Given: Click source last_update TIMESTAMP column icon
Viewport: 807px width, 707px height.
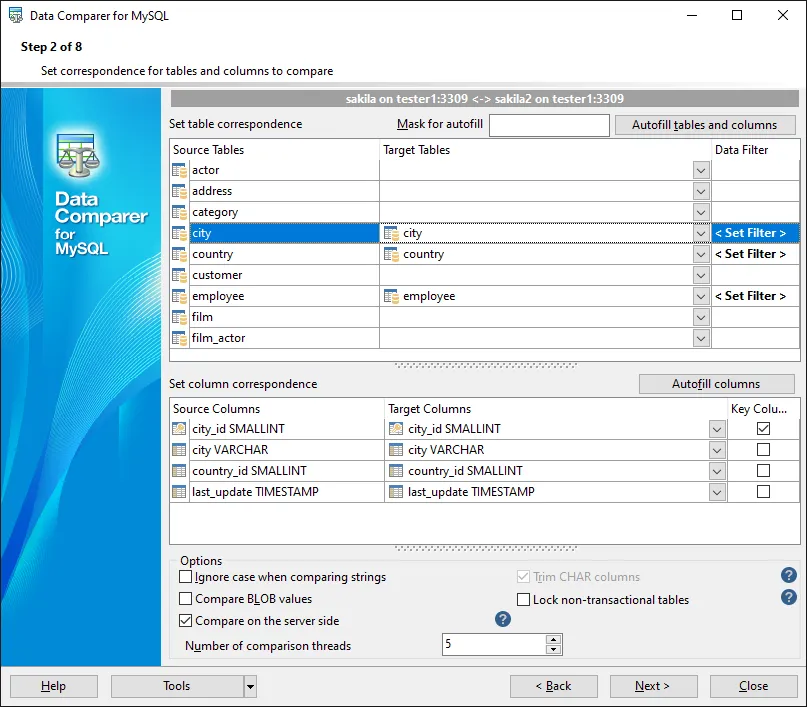Looking at the screenshot, I should (179, 492).
